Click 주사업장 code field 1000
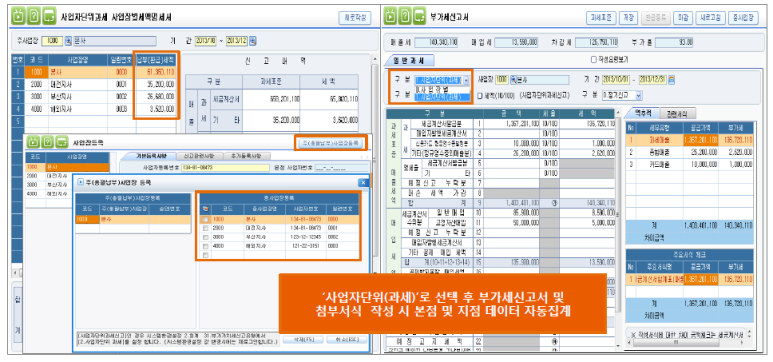The width and height of the screenshot is (773, 362). (x=52, y=41)
